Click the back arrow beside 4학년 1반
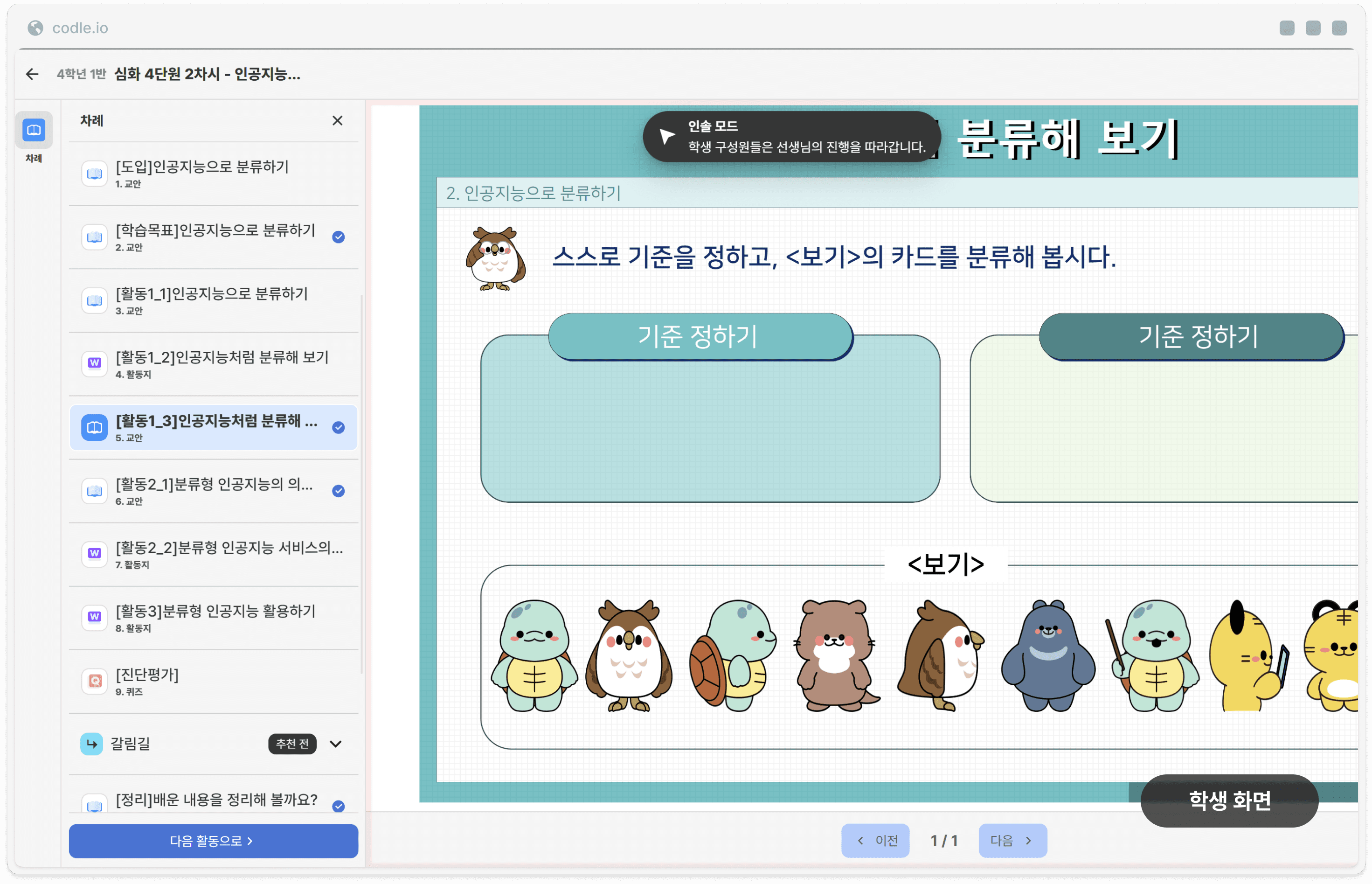The width and height of the screenshot is (1372, 884). (32, 74)
